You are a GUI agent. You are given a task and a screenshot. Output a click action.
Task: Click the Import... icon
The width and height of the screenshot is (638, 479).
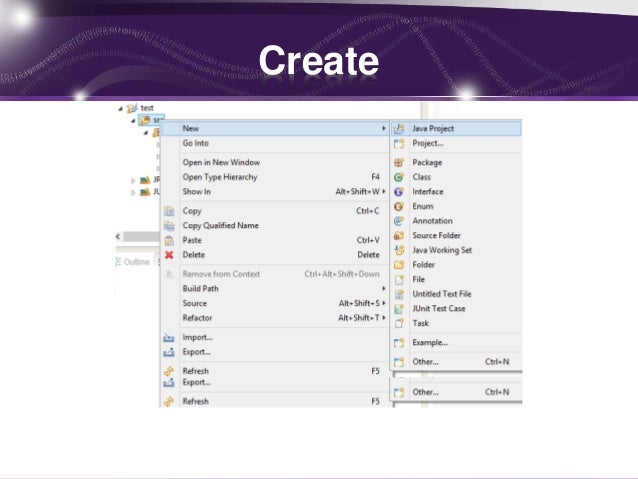tap(169, 338)
